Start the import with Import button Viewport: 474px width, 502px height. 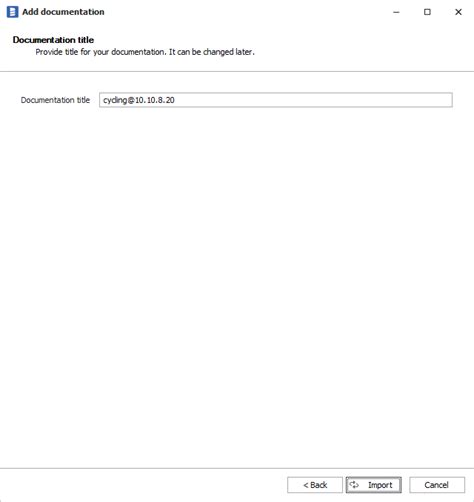click(373, 485)
